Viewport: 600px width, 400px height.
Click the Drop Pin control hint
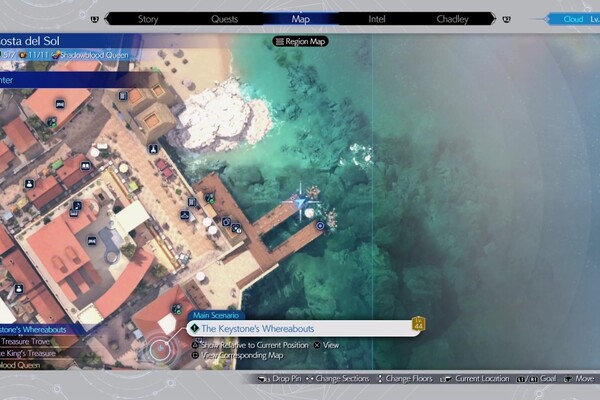click(x=280, y=379)
